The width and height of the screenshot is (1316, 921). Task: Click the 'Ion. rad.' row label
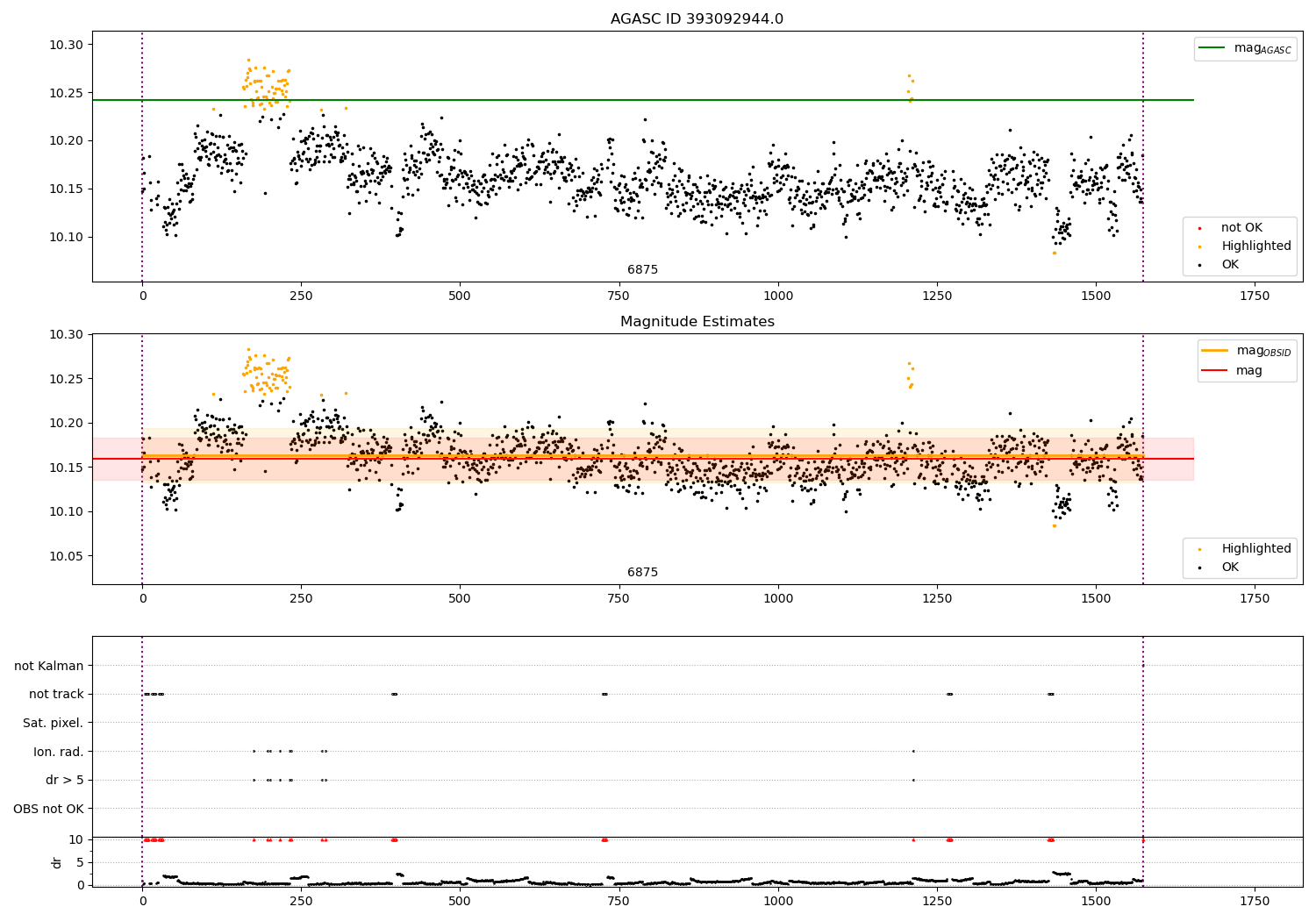[59, 752]
